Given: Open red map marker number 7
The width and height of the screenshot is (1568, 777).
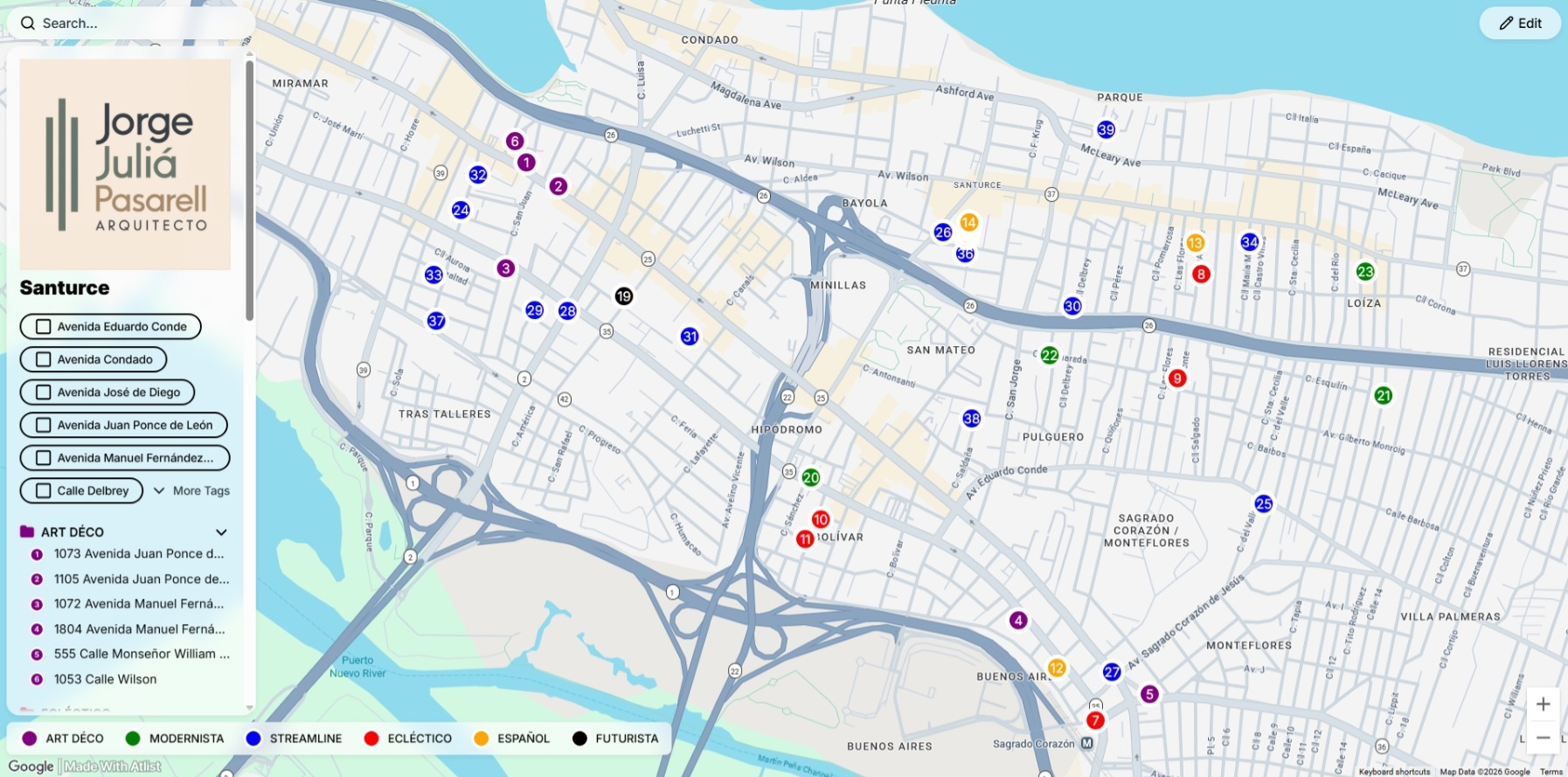Looking at the screenshot, I should point(1095,720).
